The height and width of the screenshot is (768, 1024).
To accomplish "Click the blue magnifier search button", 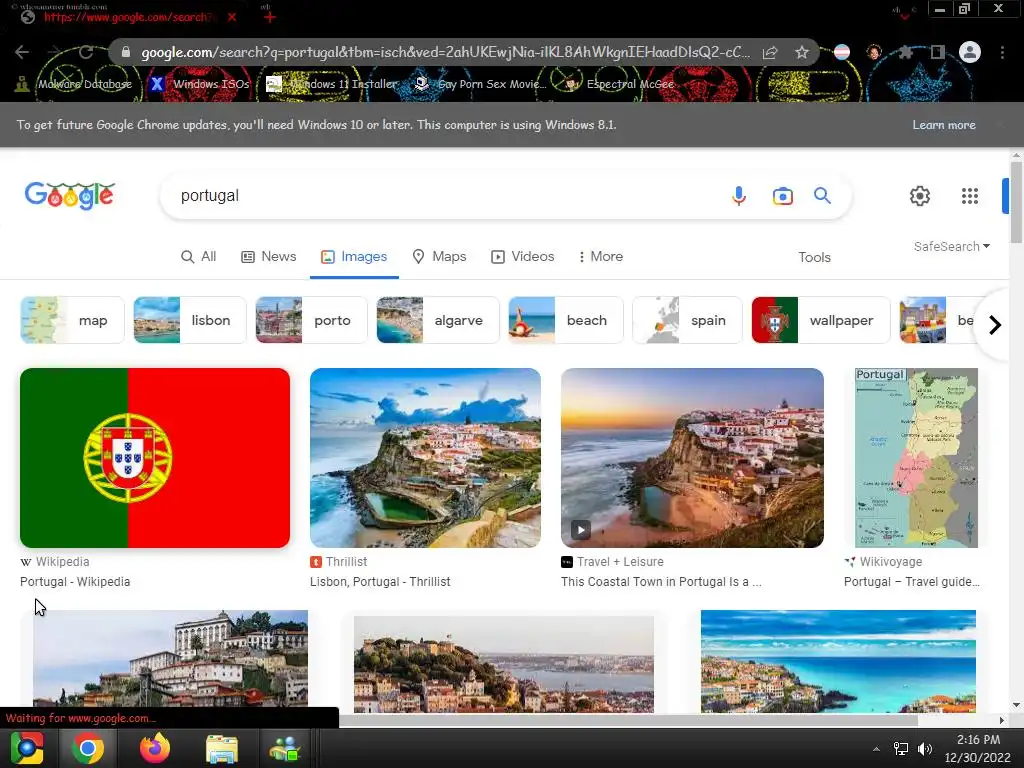I will [822, 195].
